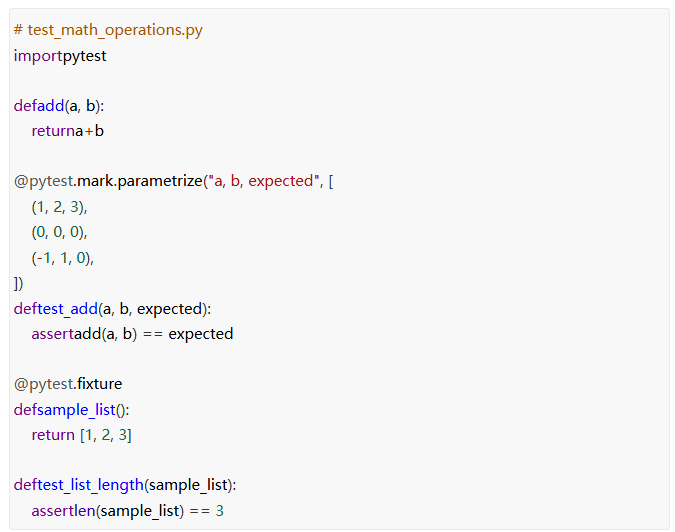Click the word pytest in the import statement

tap(84, 56)
